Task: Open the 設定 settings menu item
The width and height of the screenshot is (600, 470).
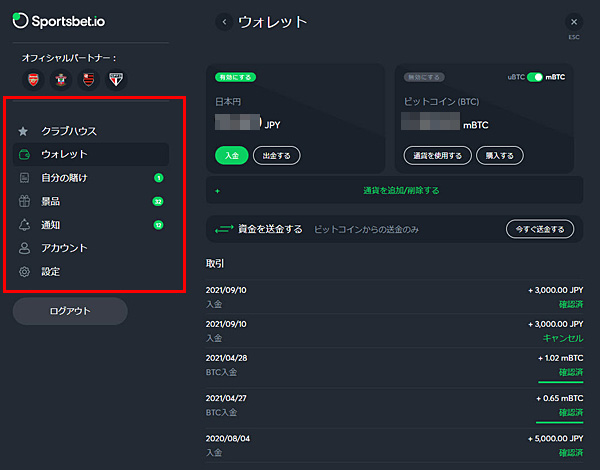Action: coord(51,271)
